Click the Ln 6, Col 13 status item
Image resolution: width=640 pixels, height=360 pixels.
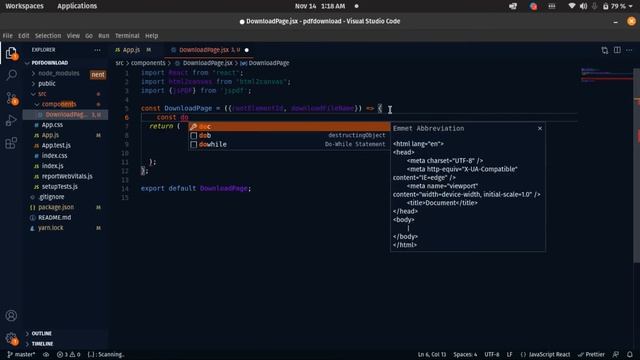point(431,354)
